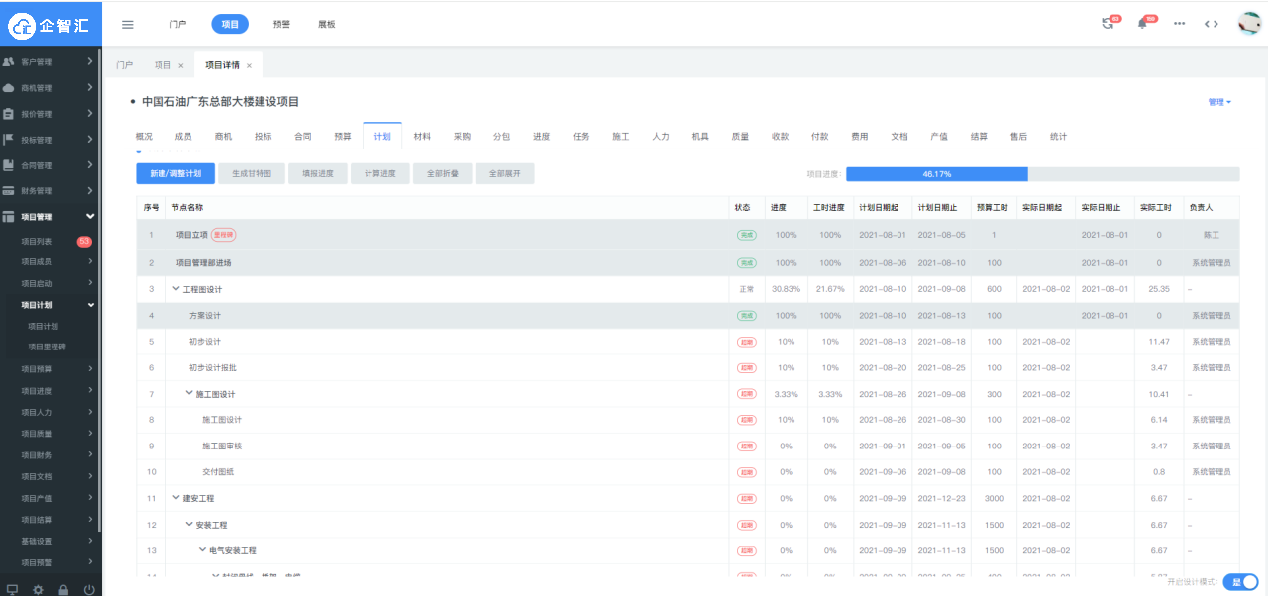The width and height of the screenshot is (1268, 596).
Task: Collapse the 项目计划 sidebar submenu chevron
Action: point(90,305)
